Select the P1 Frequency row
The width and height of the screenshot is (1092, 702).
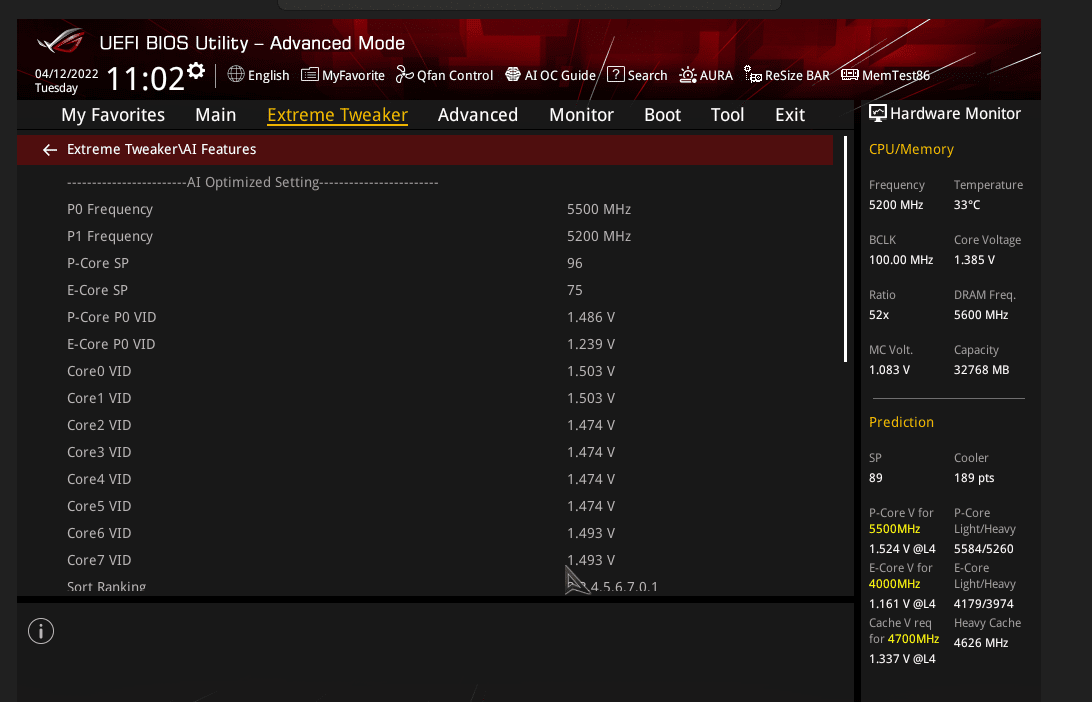pos(425,237)
